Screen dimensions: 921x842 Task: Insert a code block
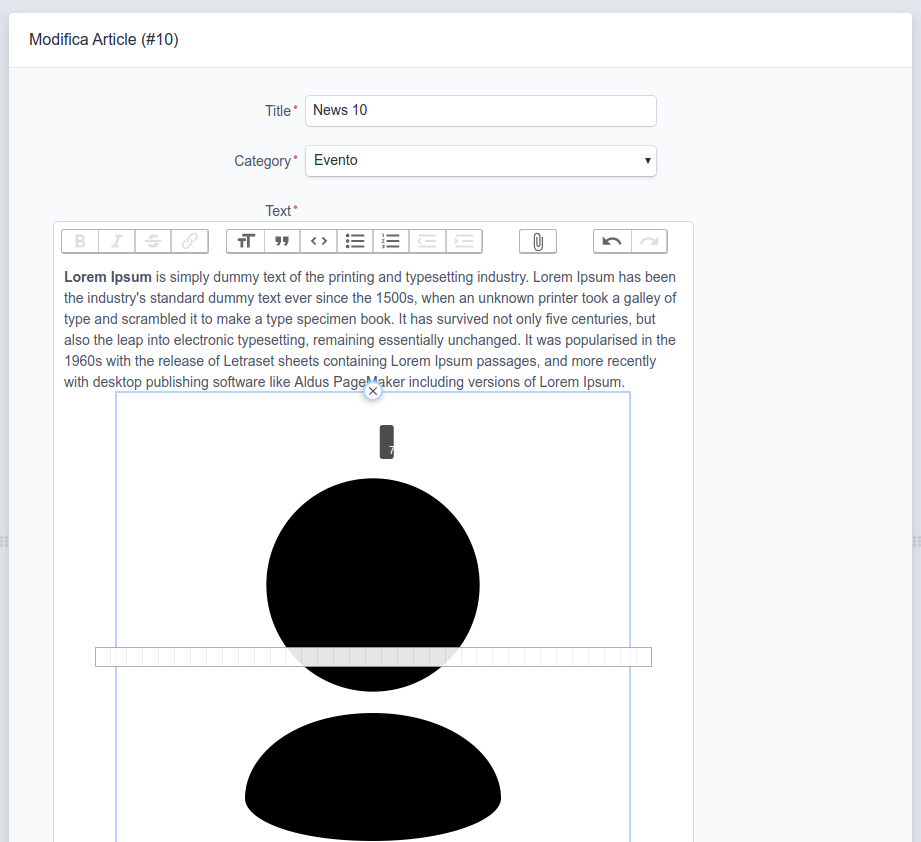click(318, 240)
